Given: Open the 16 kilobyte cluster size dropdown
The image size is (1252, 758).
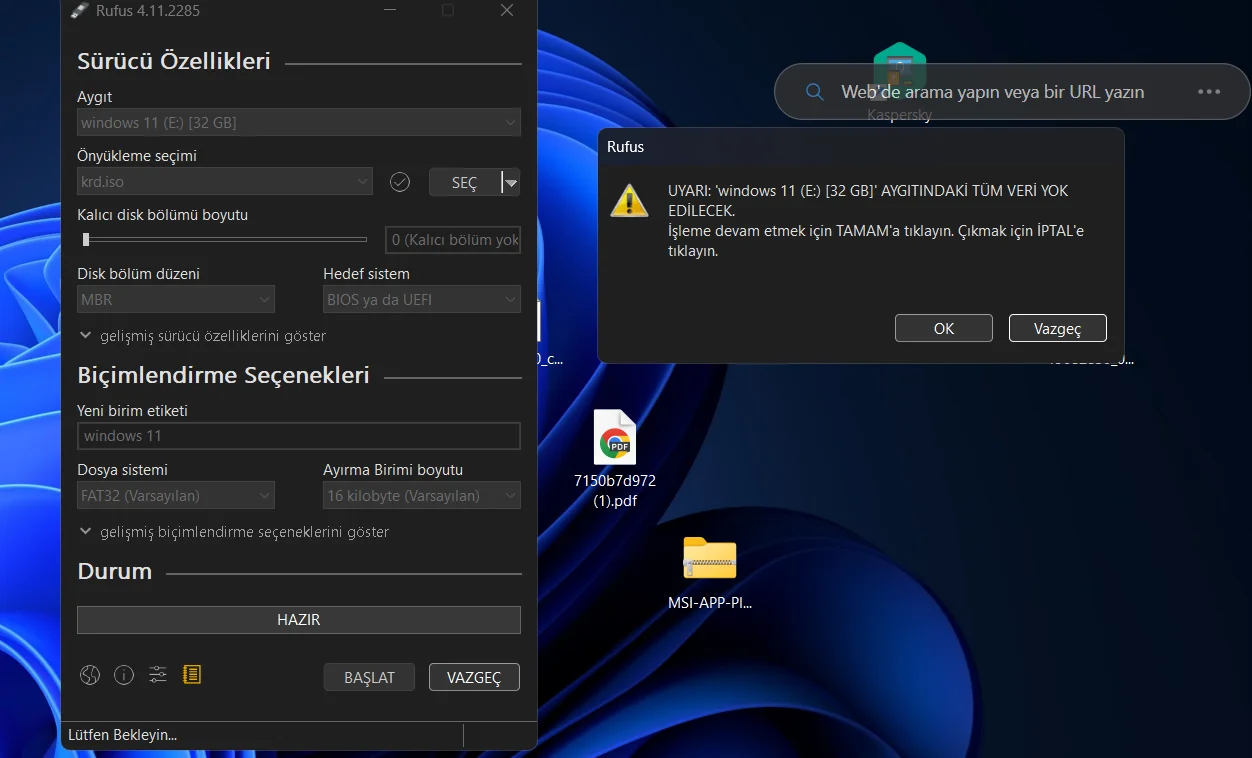Looking at the screenshot, I should (x=422, y=495).
